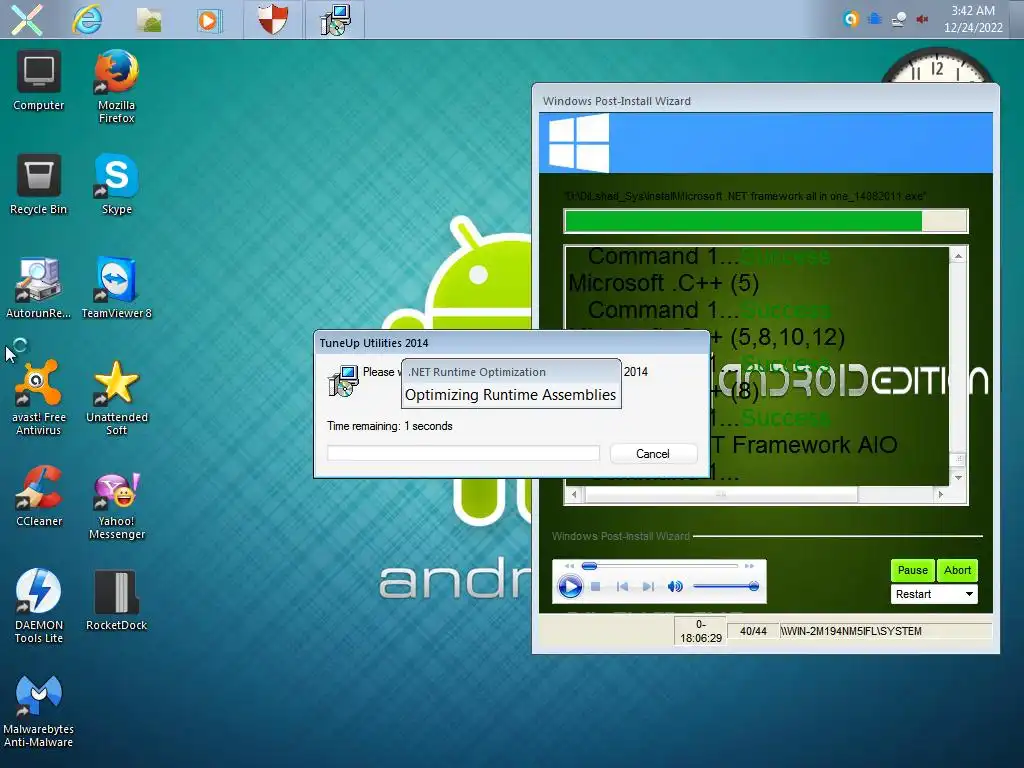
Task: Abort the Post-Install Wizard
Action: tap(957, 570)
